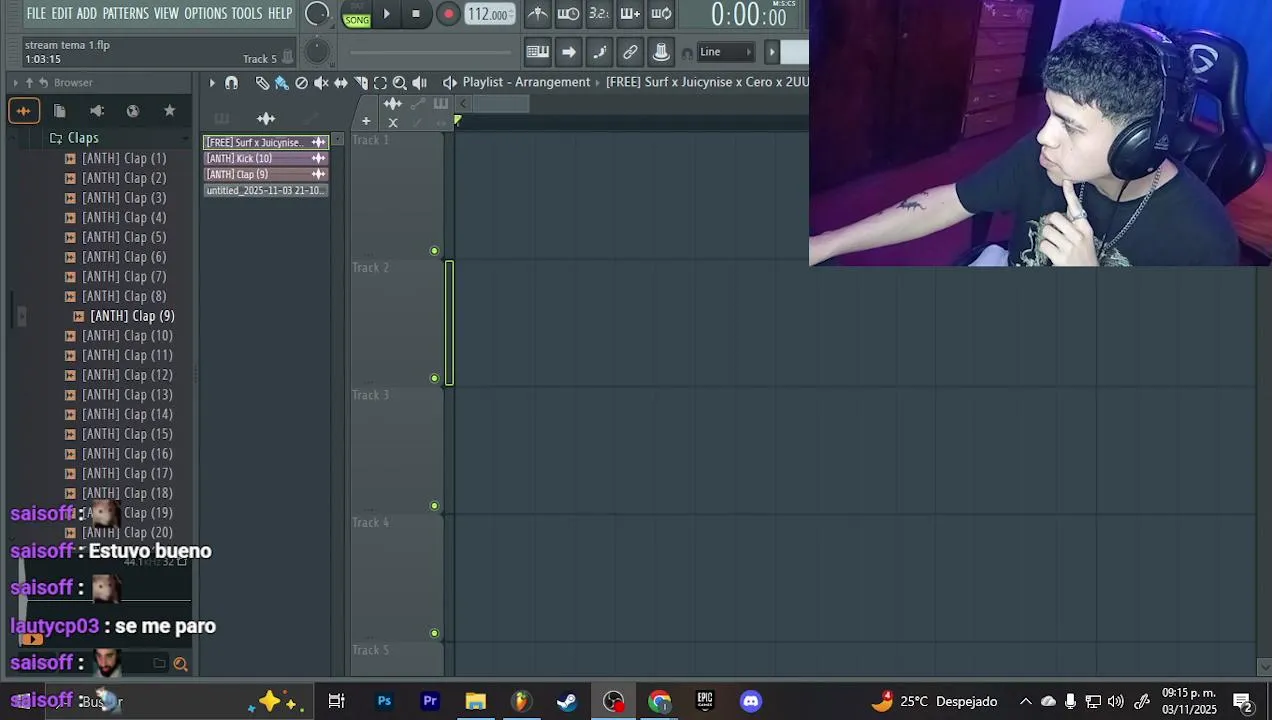Open the ADD menu
Image resolution: width=1272 pixels, height=720 pixels.
(87, 14)
